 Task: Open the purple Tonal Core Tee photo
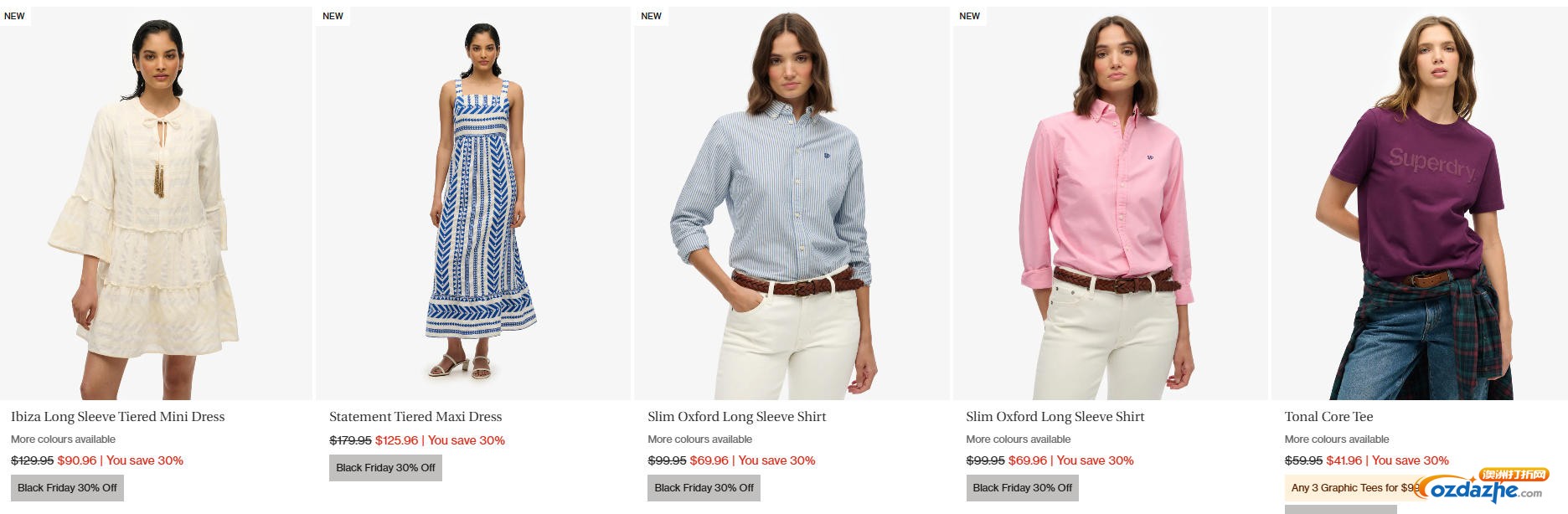pyautogui.click(x=1420, y=203)
